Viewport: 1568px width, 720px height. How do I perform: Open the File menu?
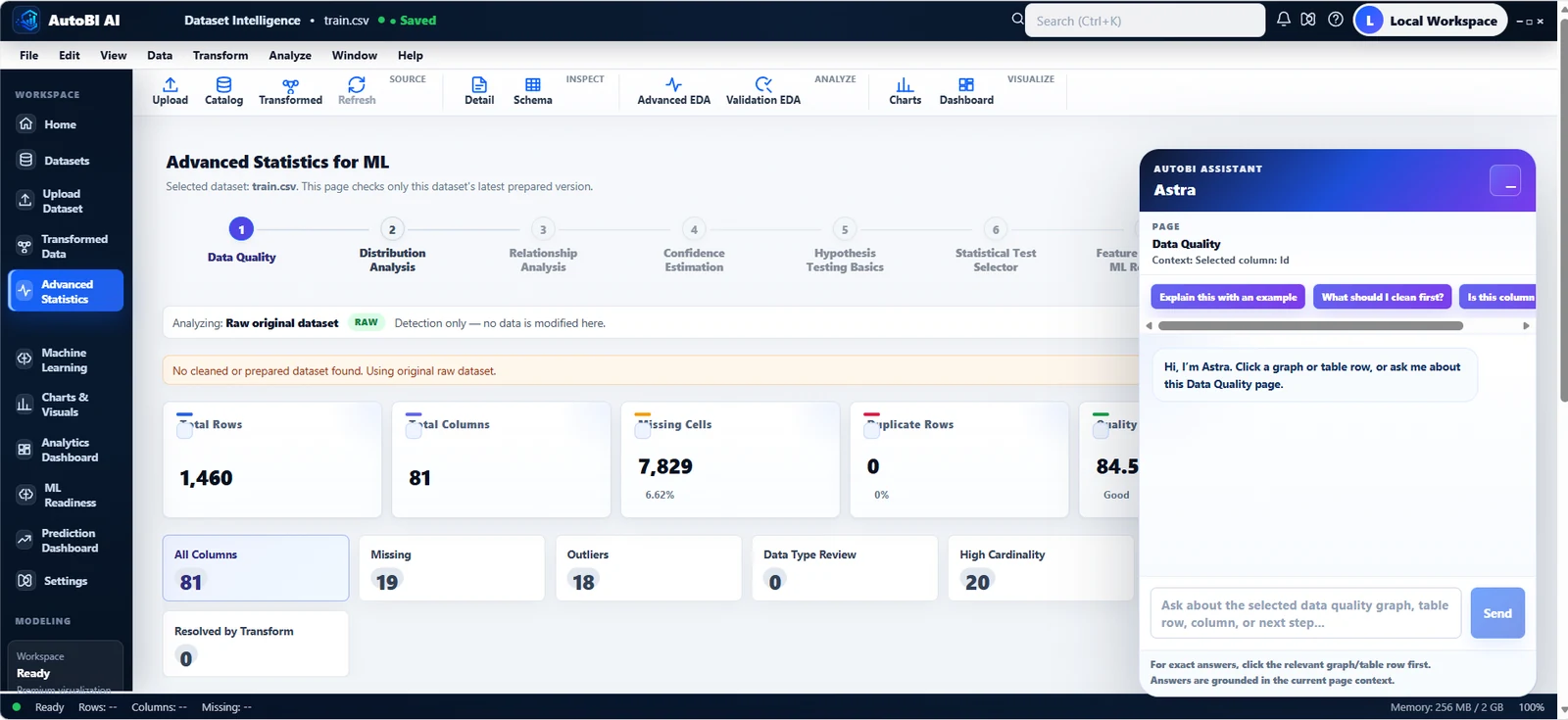pyautogui.click(x=29, y=55)
